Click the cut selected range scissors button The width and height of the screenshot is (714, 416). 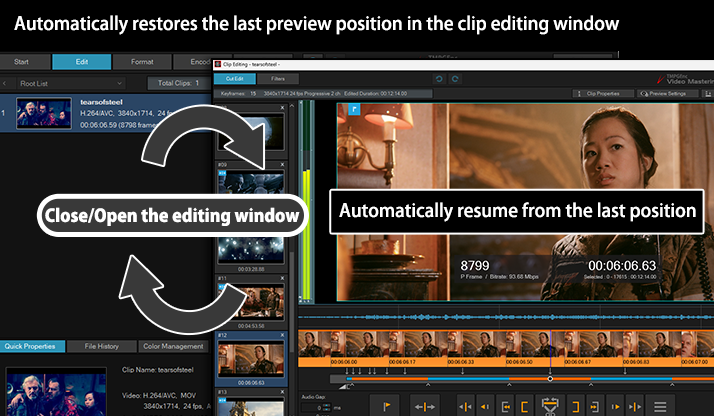pos(550,406)
